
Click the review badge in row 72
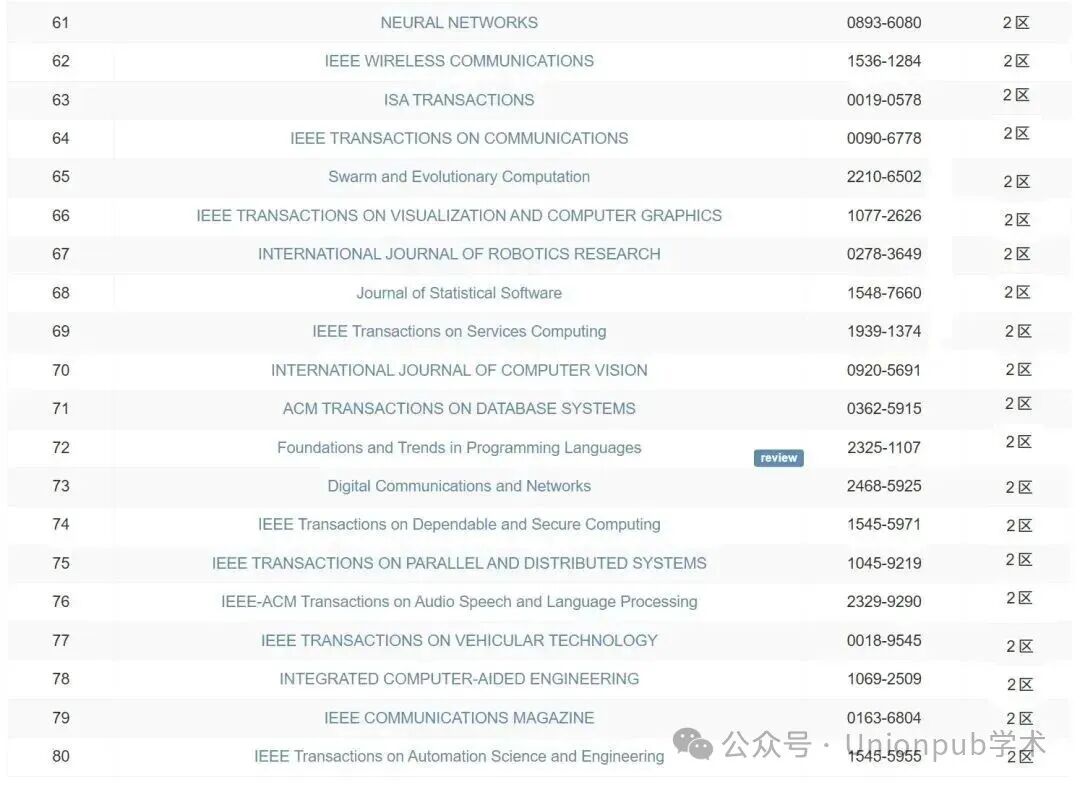coord(778,458)
